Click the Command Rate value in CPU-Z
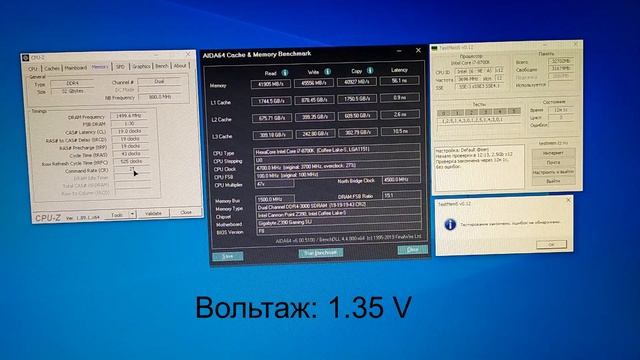 [x=132, y=169]
